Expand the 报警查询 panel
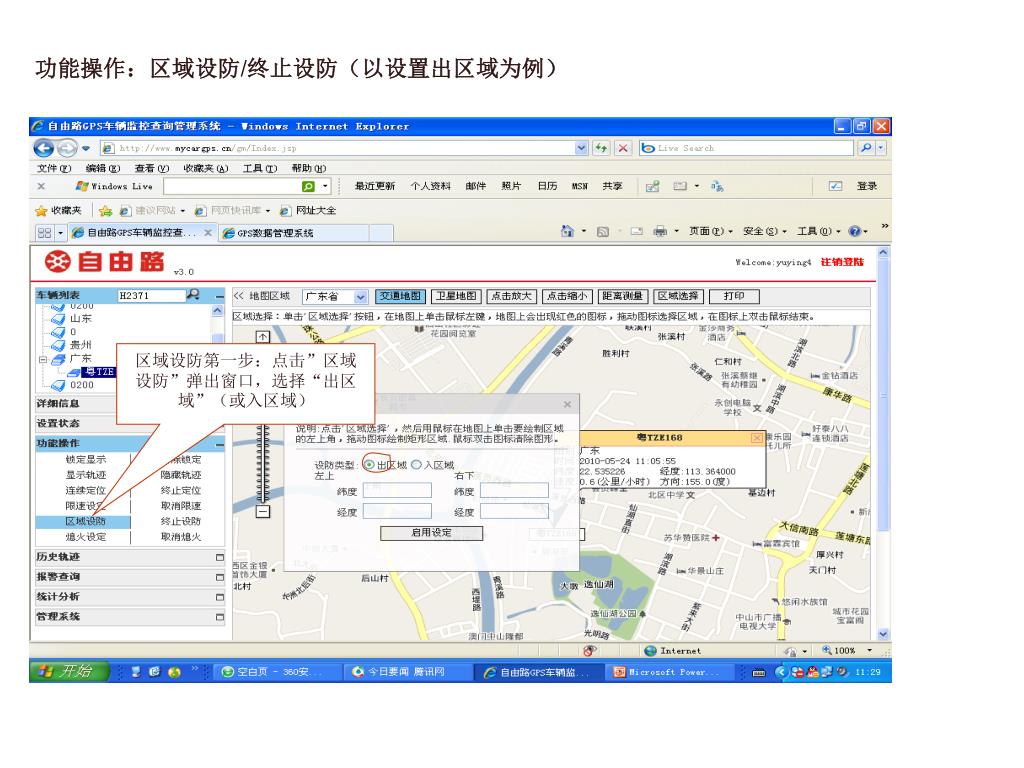 (219, 577)
